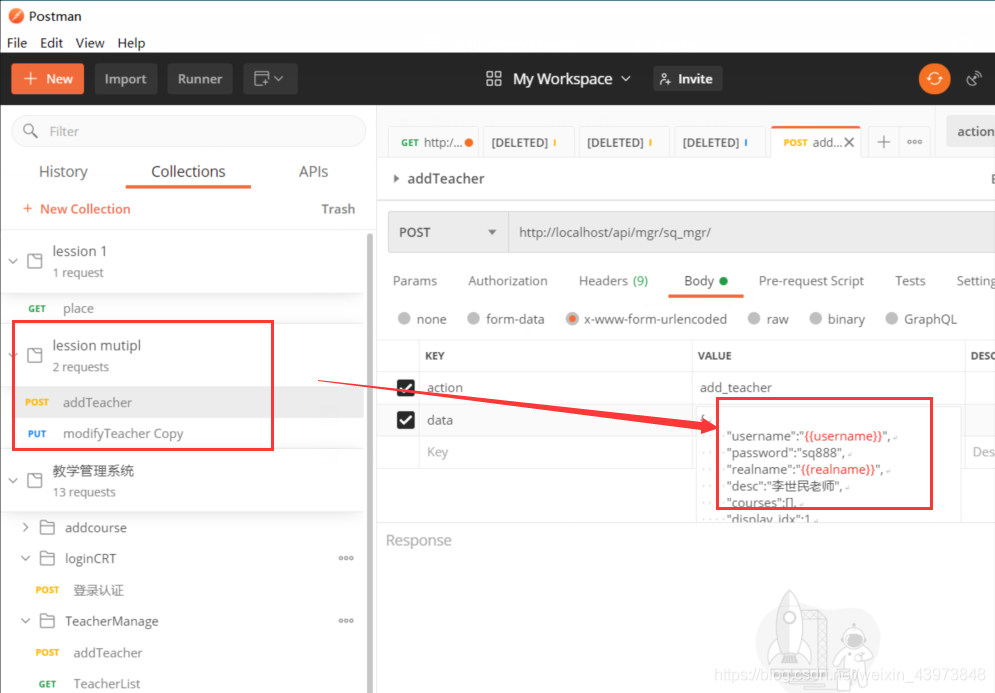Select x-www-form-urlencoded body type
The width and height of the screenshot is (995, 693).
click(572, 319)
